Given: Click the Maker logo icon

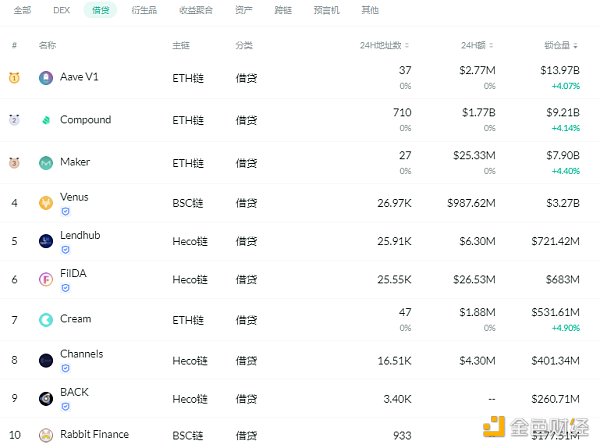Looking at the screenshot, I should click(46, 163).
